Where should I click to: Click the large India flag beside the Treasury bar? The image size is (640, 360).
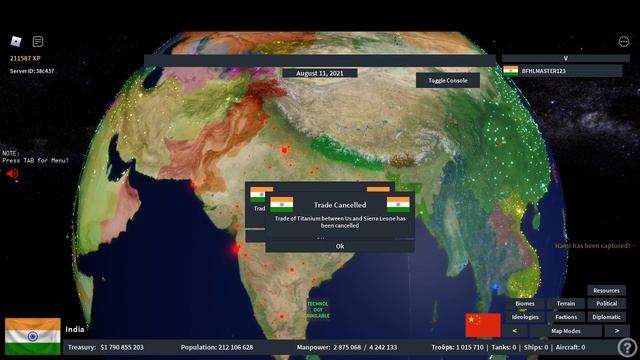(33, 336)
